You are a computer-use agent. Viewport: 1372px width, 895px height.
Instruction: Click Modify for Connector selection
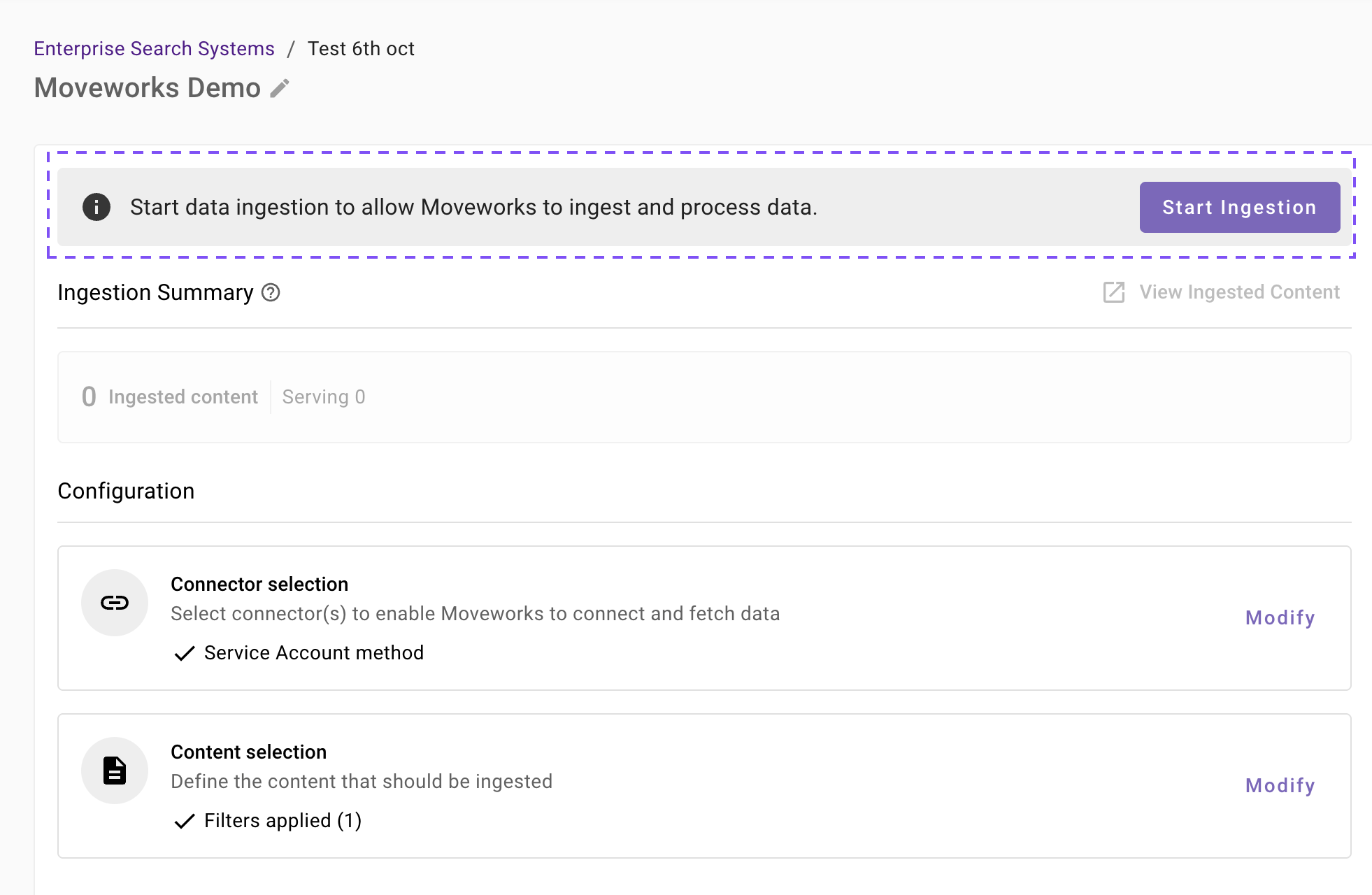click(x=1280, y=618)
